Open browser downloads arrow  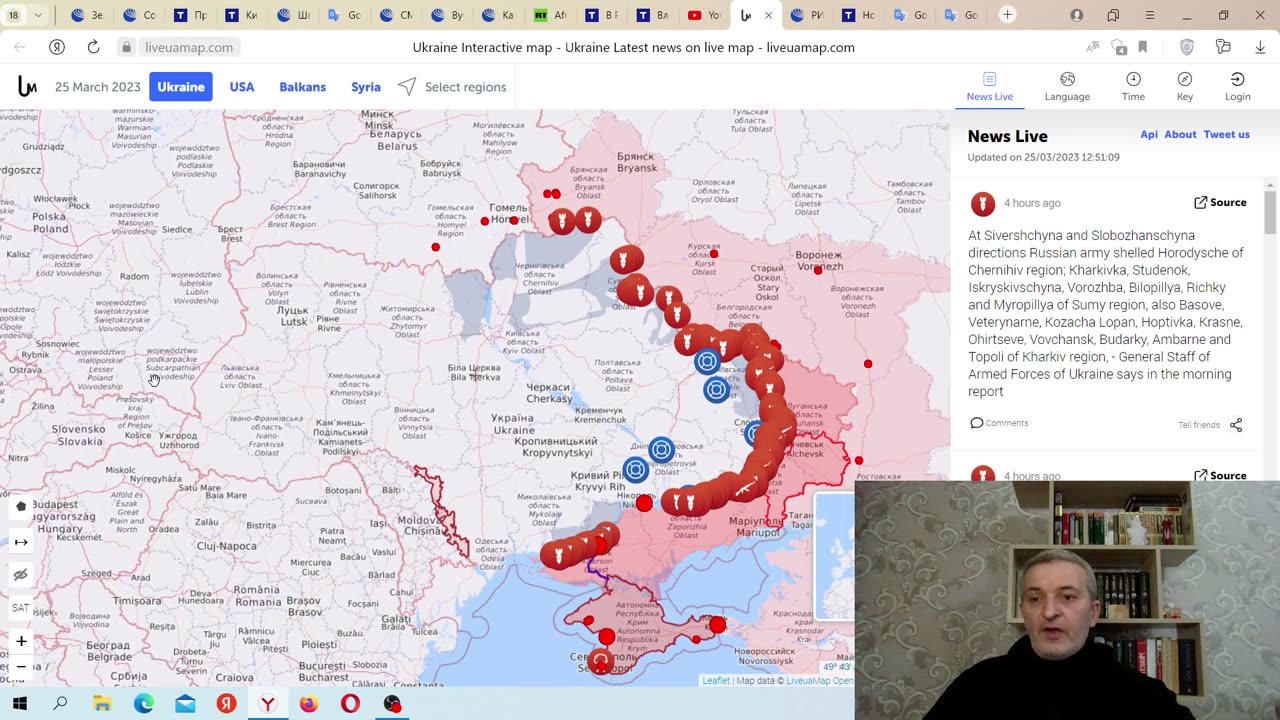[1259, 47]
